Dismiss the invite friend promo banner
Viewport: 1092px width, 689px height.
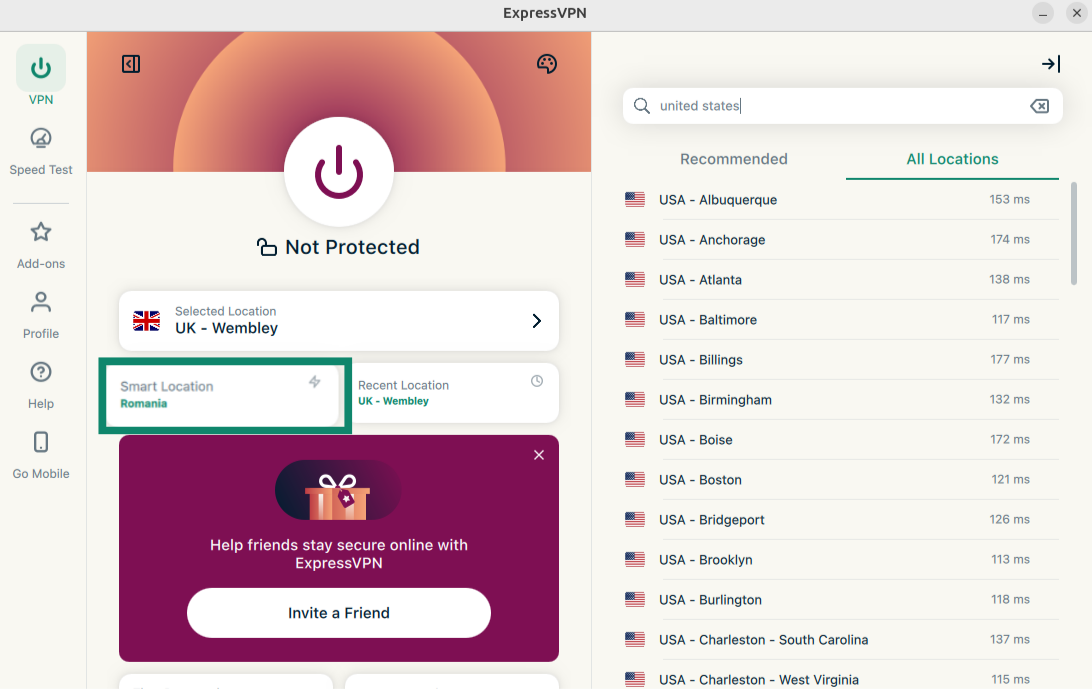pos(539,455)
